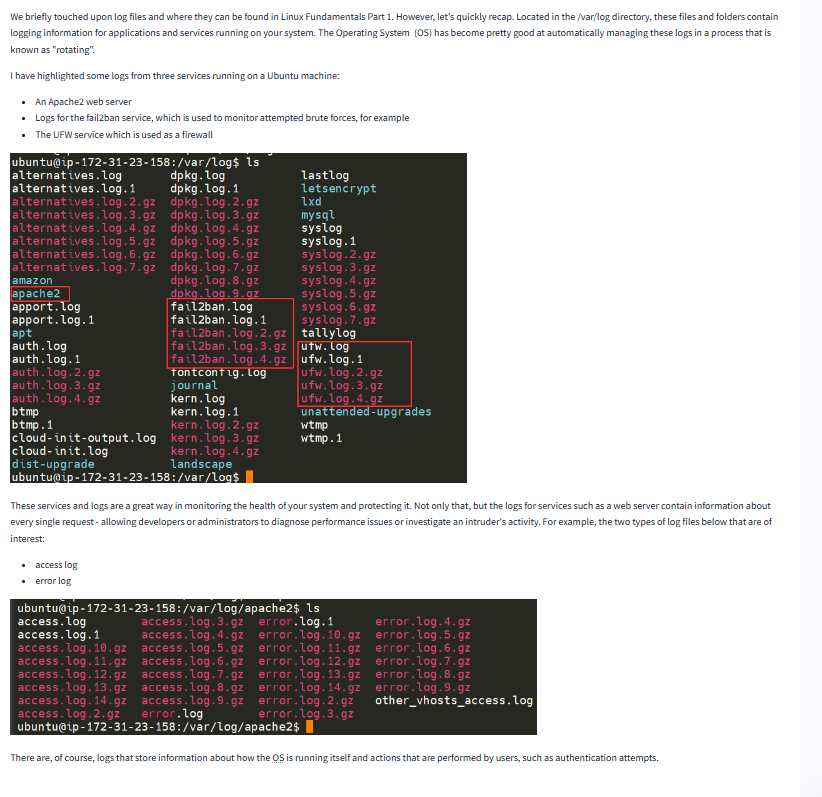Screen dimensions: 822x797
Task: Click the red-boxed apache2 directory name
Action: coord(36,294)
